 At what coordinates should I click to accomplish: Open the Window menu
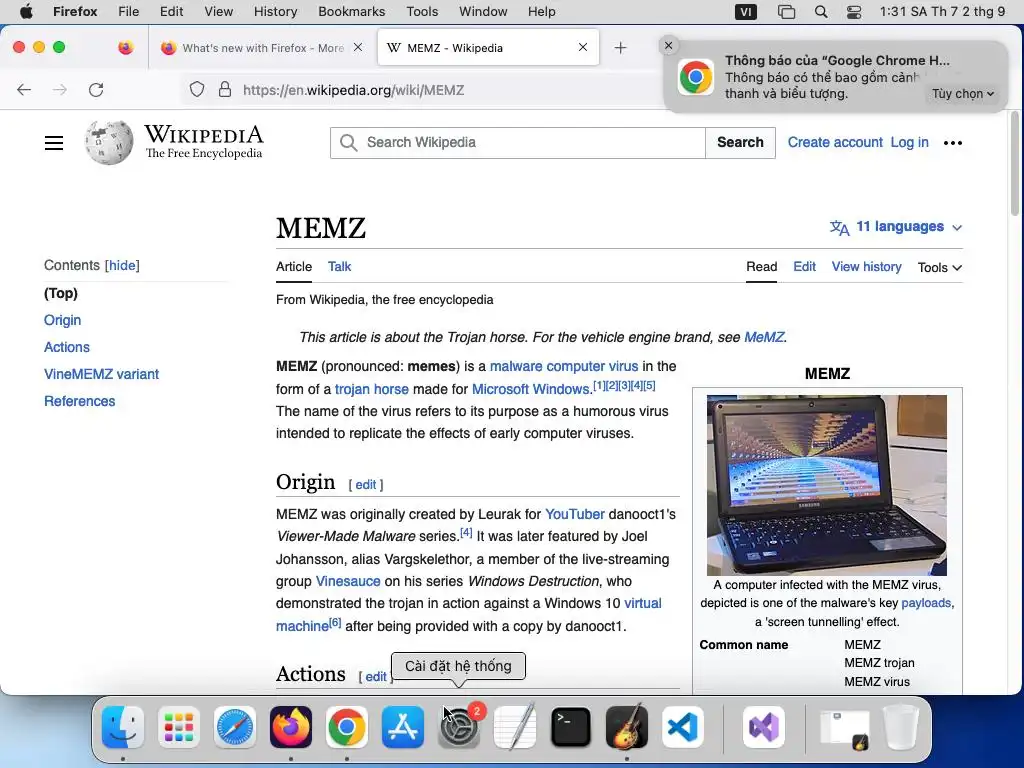483,12
